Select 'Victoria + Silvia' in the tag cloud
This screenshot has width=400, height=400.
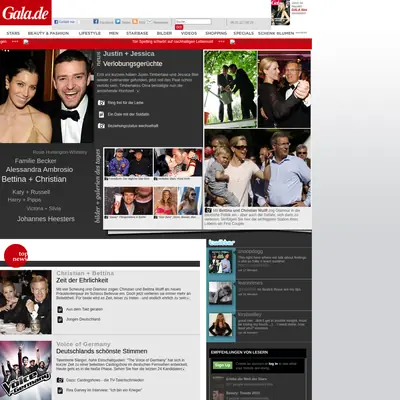(44, 208)
